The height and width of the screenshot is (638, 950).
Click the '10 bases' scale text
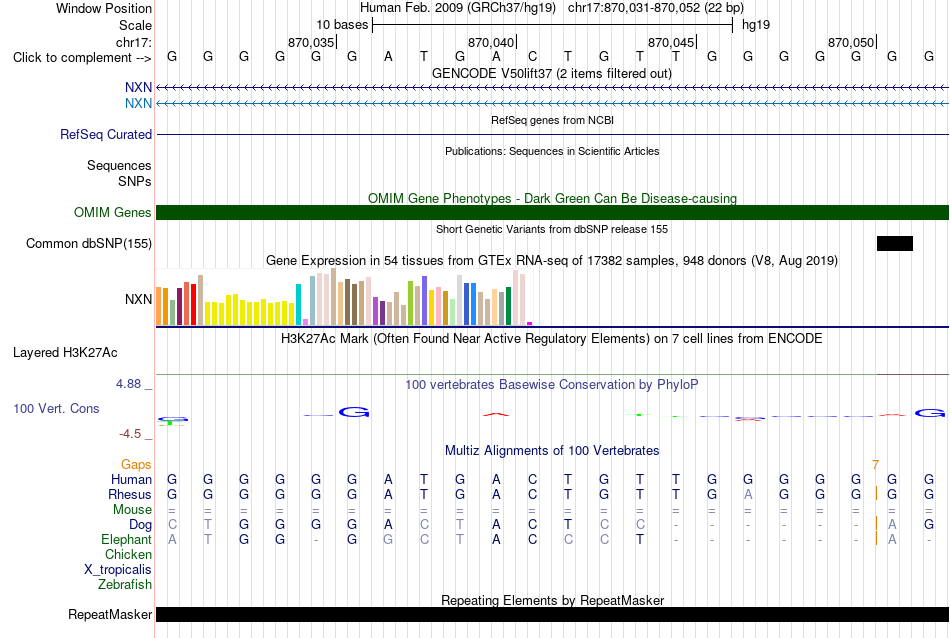(x=342, y=25)
